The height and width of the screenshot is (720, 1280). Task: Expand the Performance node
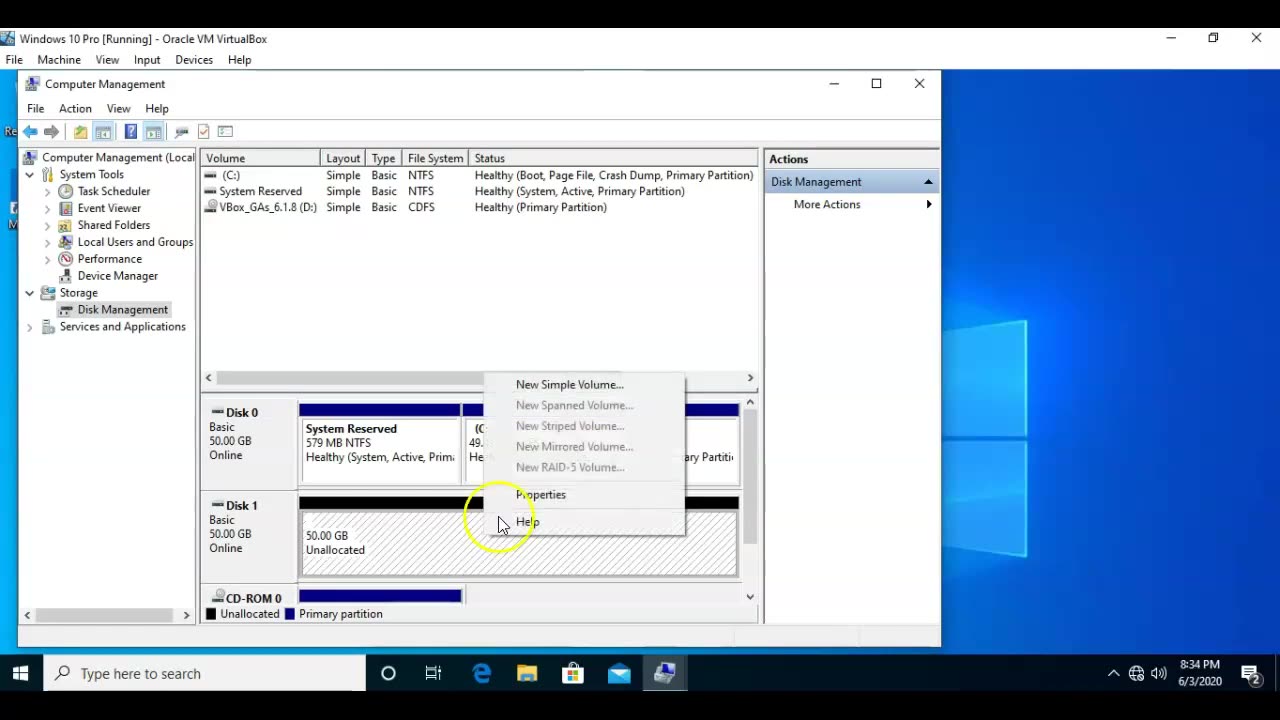(47, 260)
